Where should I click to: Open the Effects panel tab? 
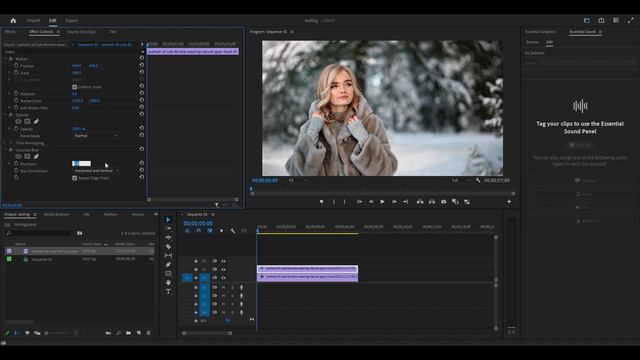pyautogui.click(x=10, y=31)
